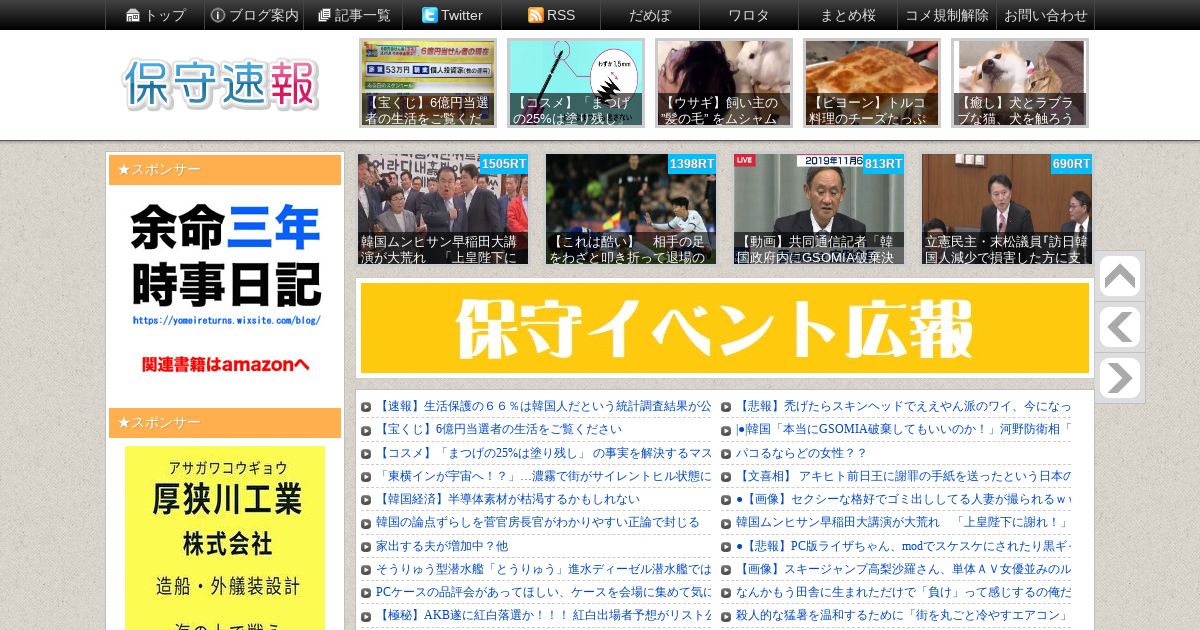Open 【画像】セクシーな格好でゴミ出し headline
Image resolution: width=1200 pixels, height=630 pixels.
903,499
